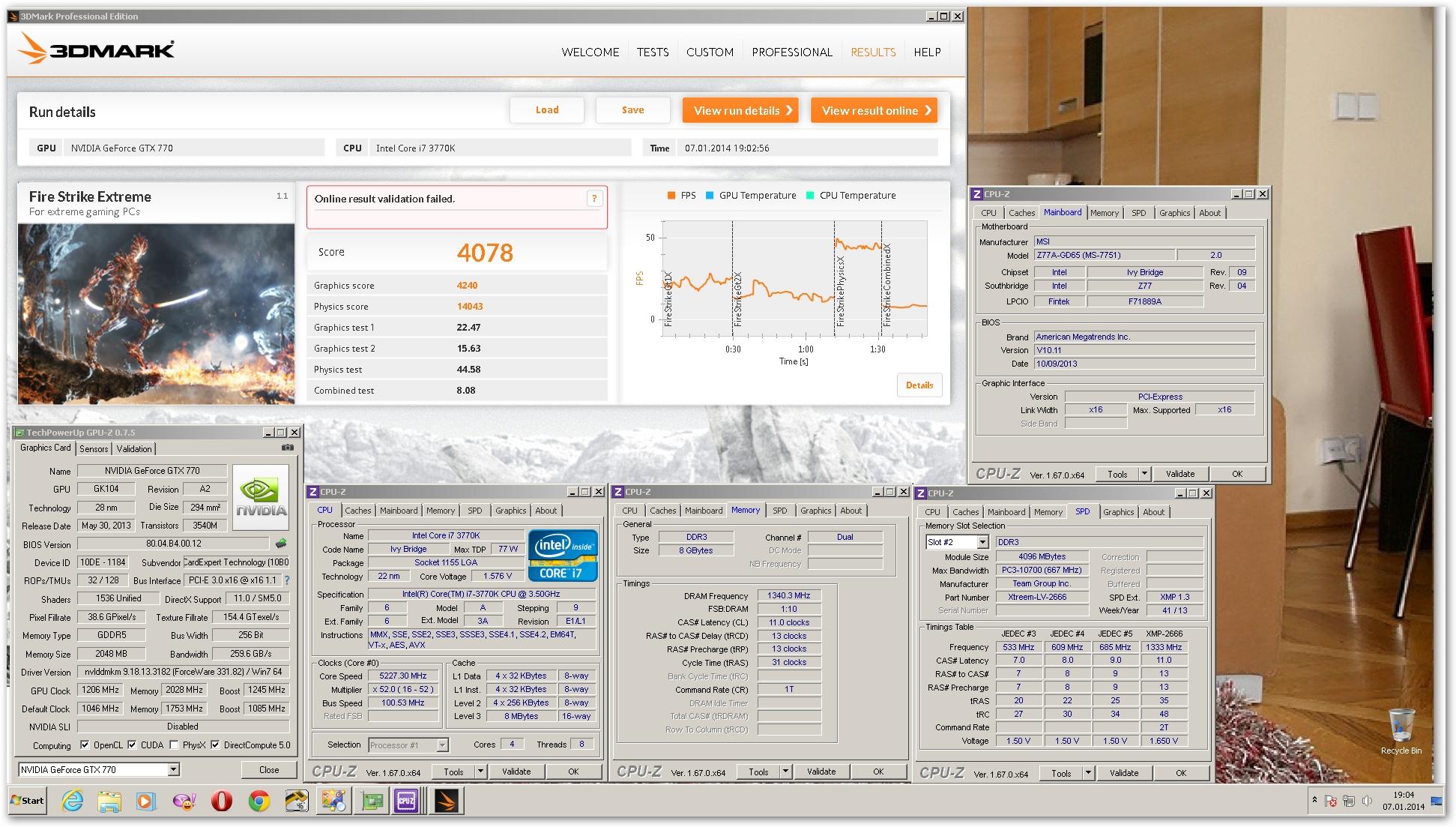Launch Internet Explorer from the taskbar
This screenshot has height=827, width=1456.
click(73, 801)
